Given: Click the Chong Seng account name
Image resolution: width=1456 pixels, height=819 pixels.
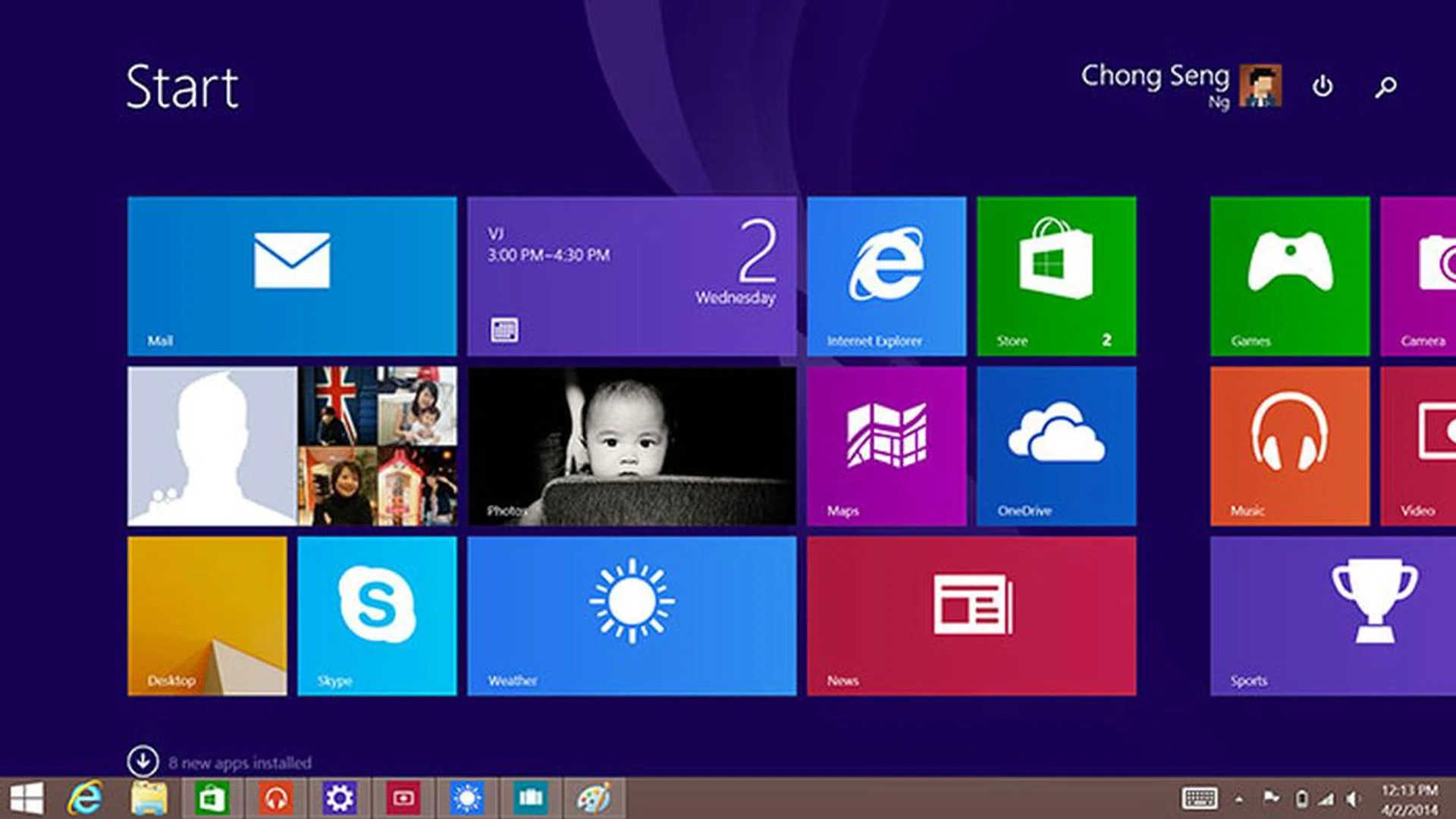Looking at the screenshot, I should click(1155, 76).
